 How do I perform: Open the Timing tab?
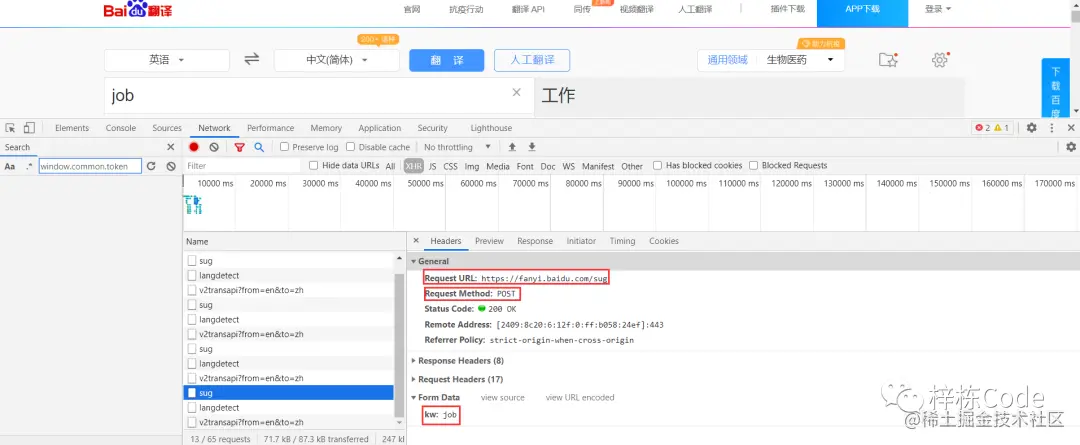(x=622, y=241)
